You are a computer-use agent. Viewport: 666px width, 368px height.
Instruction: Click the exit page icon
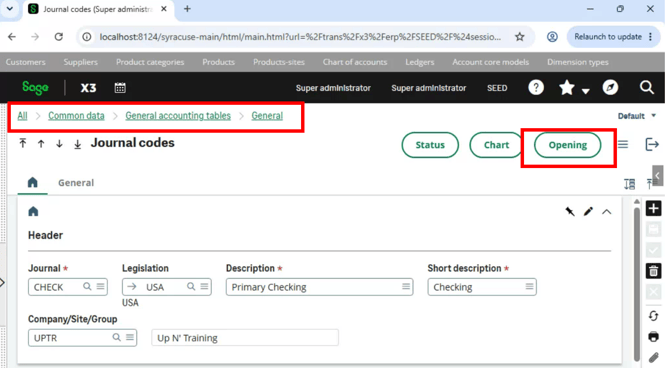click(652, 144)
